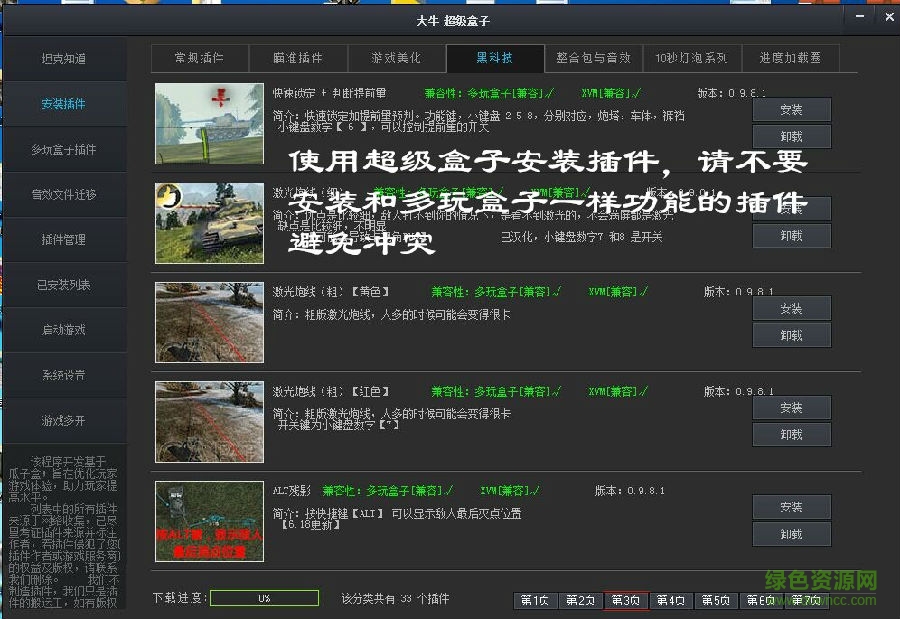
Task: Select 坦克知道 in the left sidebar
Action: 66,60
